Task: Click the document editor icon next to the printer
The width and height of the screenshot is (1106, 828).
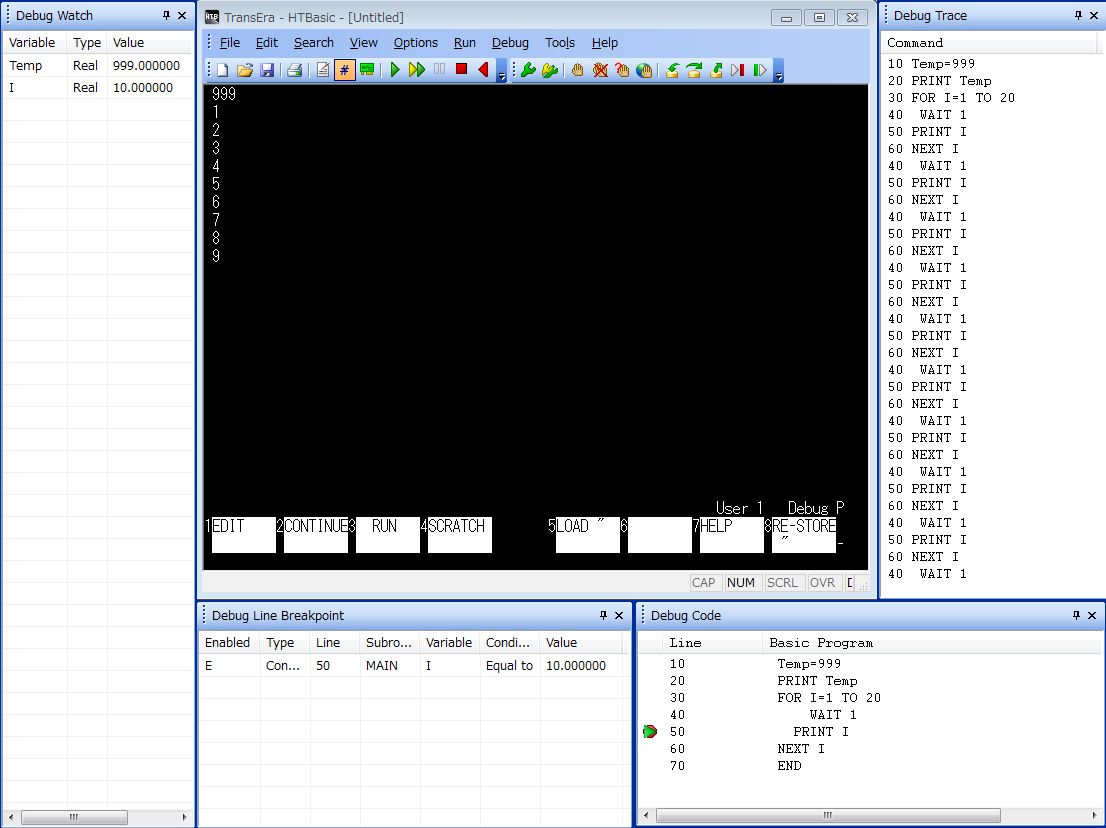Action: 322,70
